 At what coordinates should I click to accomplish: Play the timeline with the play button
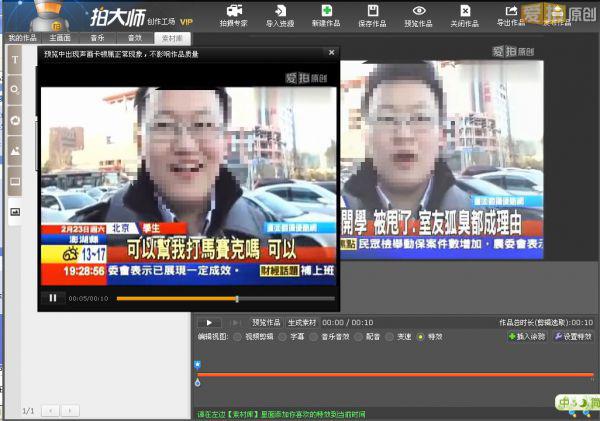(x=209, y=323)
